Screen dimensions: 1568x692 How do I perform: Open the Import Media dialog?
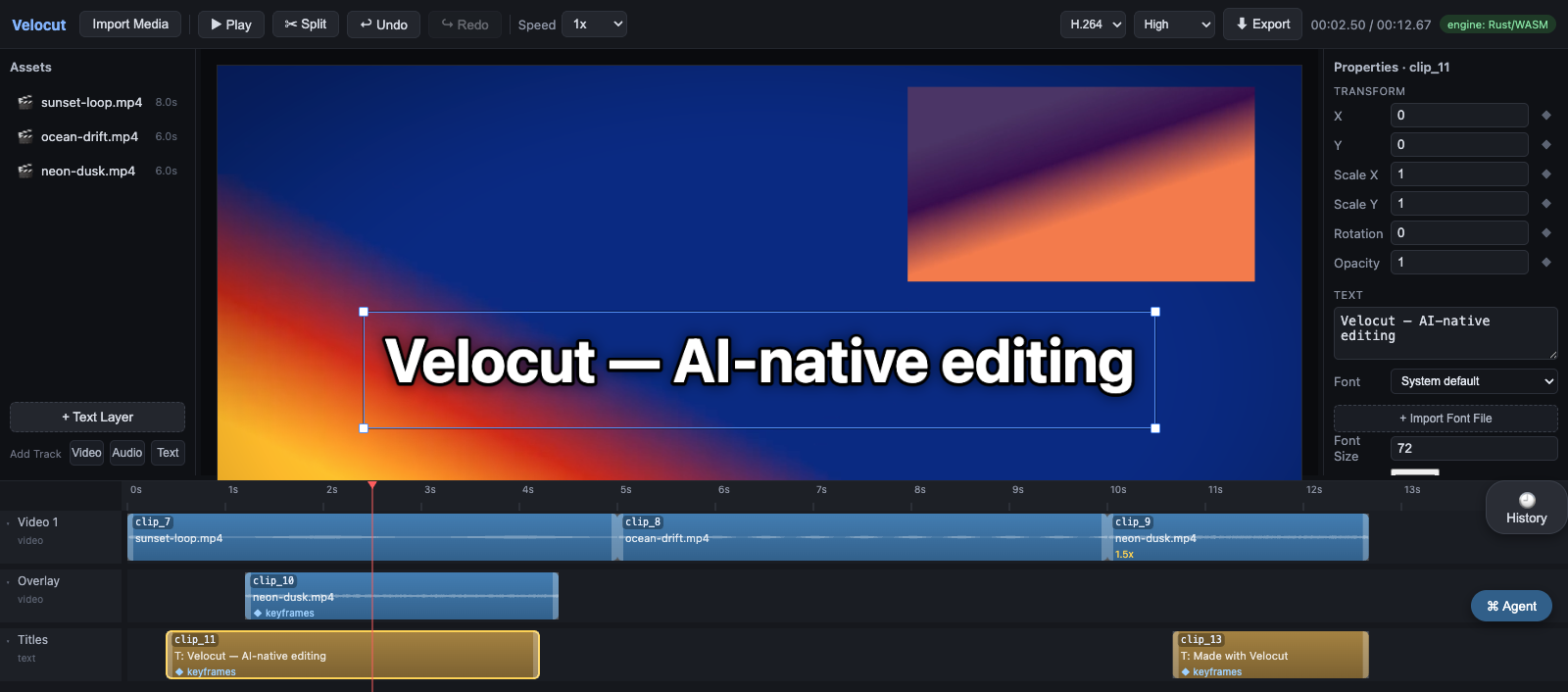[x=130, y=25]
